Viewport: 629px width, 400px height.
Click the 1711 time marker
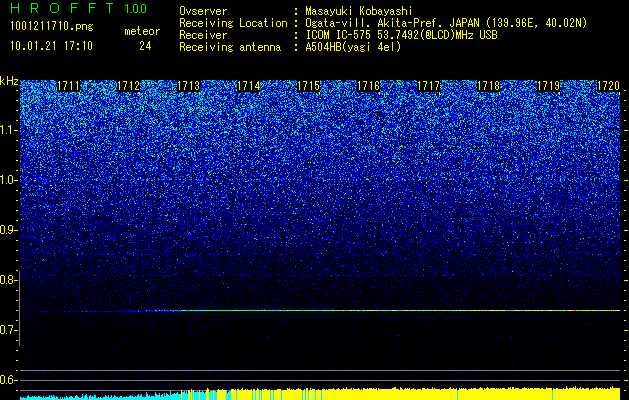69,86
